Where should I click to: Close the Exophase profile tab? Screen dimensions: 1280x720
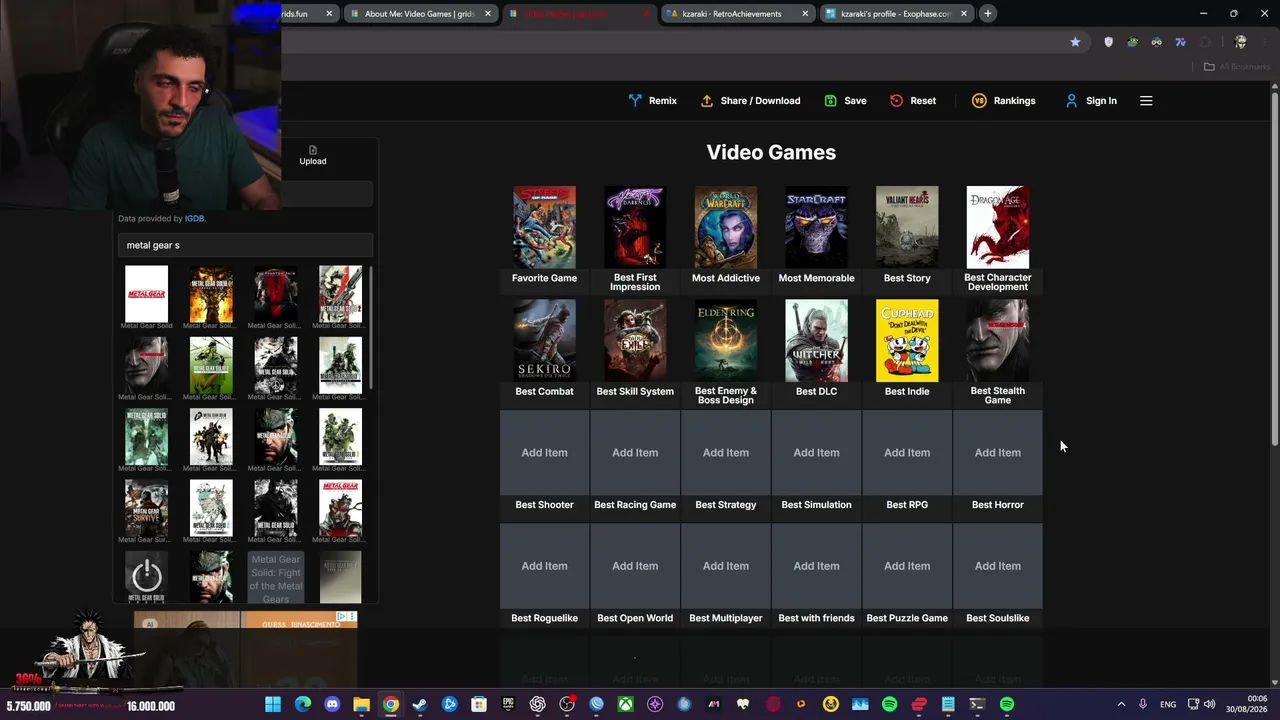(964, 14)
